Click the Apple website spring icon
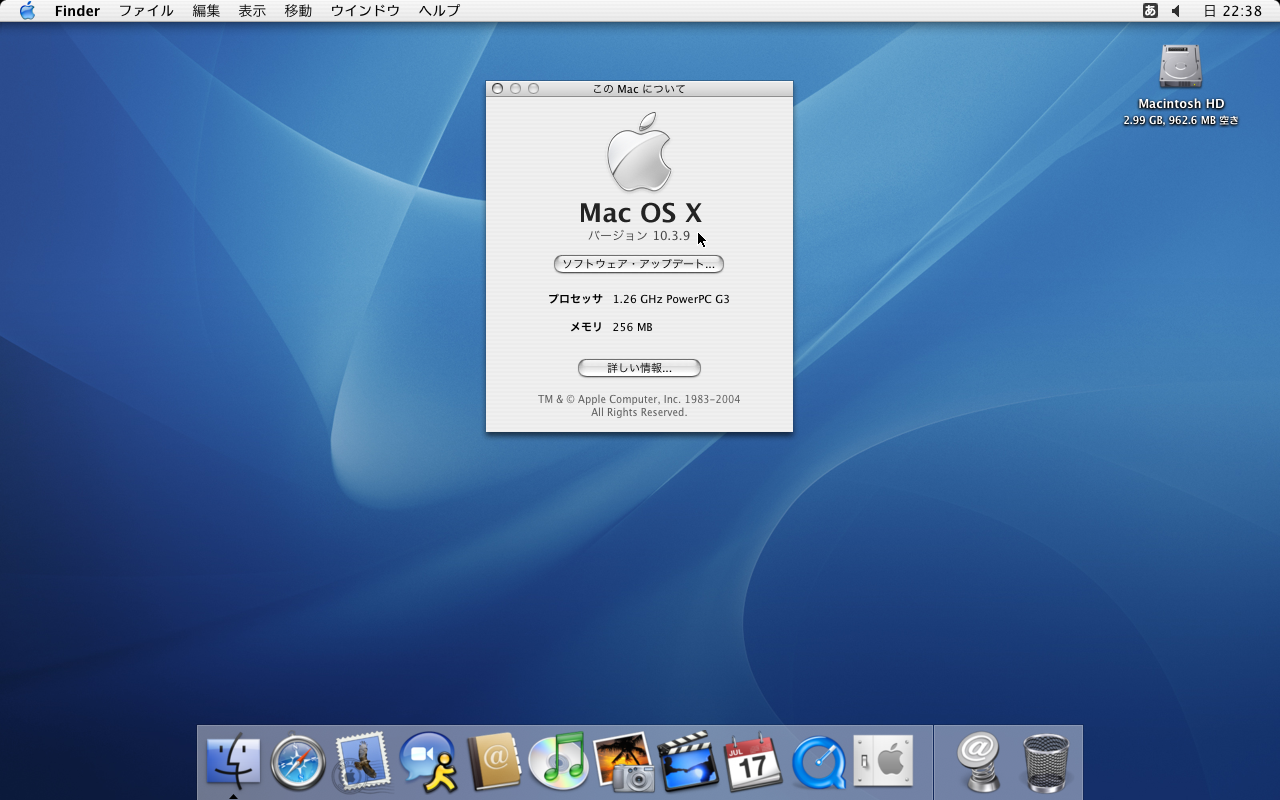Viewport: 1280px width, 800px height. [979, 763]
